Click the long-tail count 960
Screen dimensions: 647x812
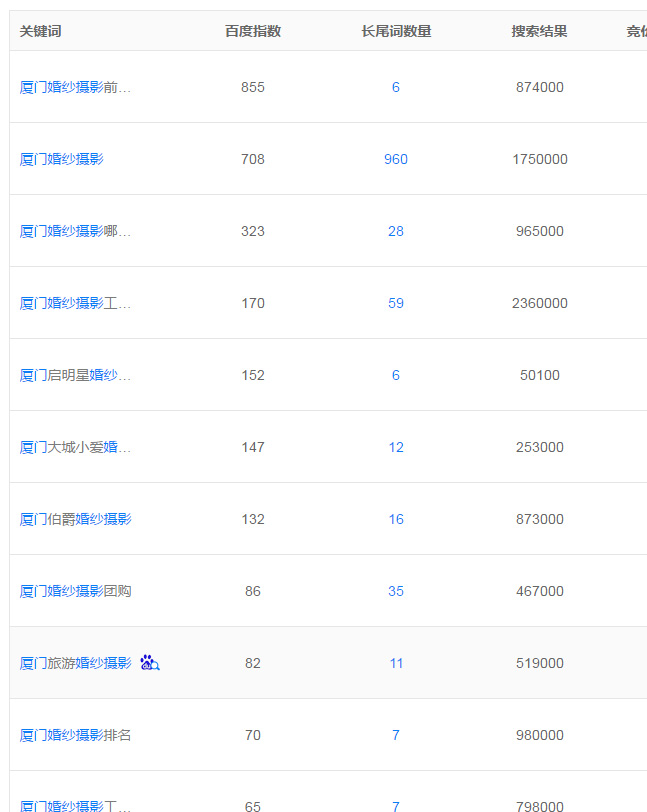click(x=396, y=159)
